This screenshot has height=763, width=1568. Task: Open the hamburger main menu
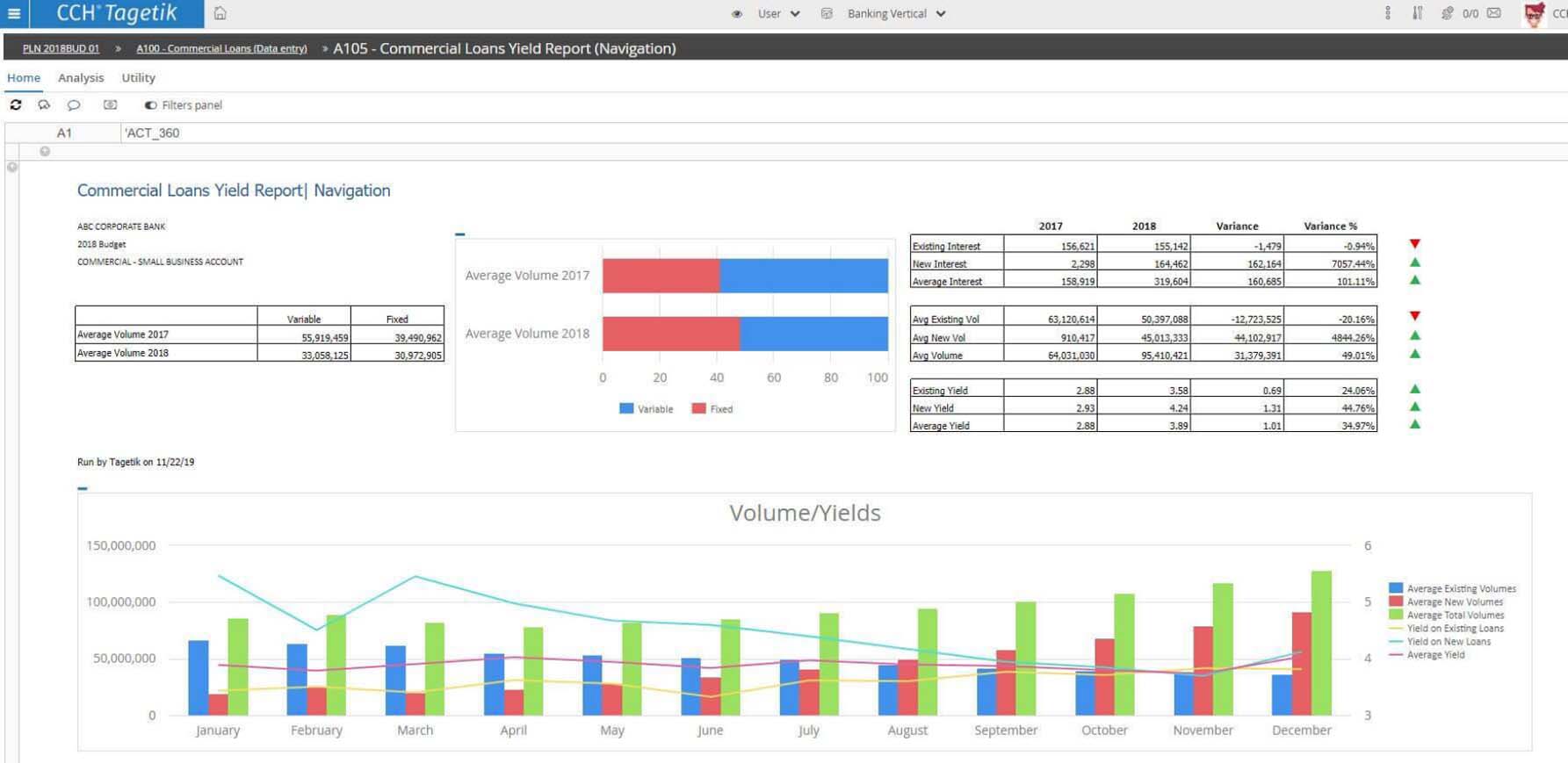pyautogui.click(x=14, y=13)
